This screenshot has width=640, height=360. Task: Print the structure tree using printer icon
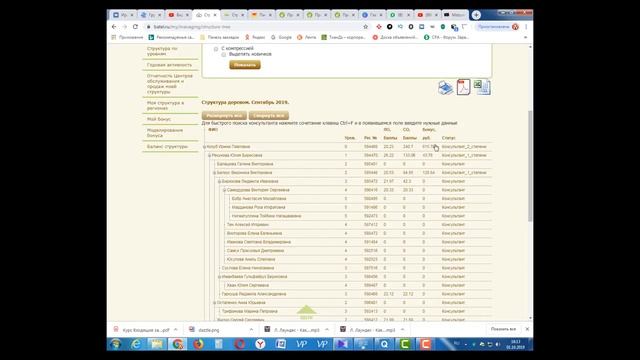[445, 88]
